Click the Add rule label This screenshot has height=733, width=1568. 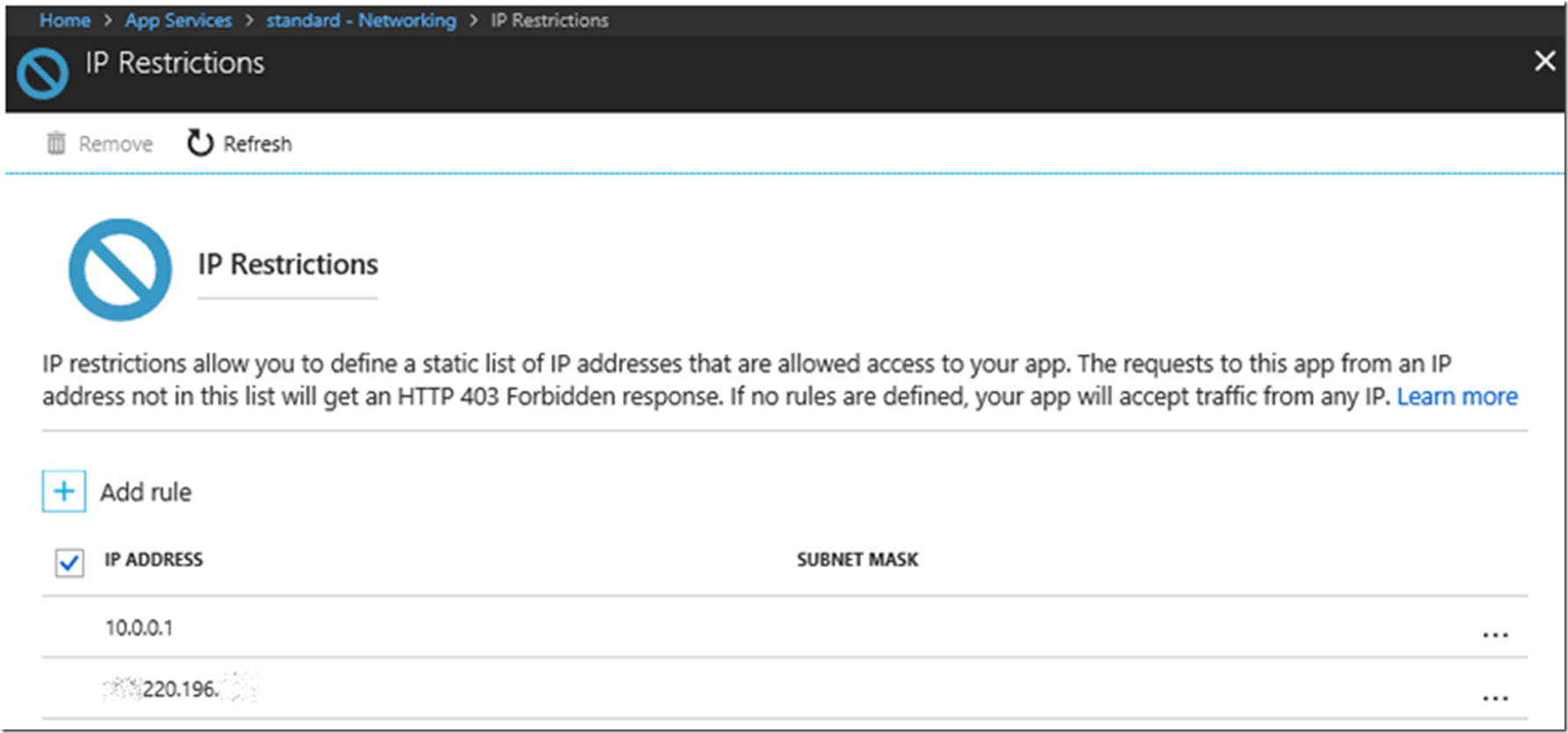coord(145,492)
